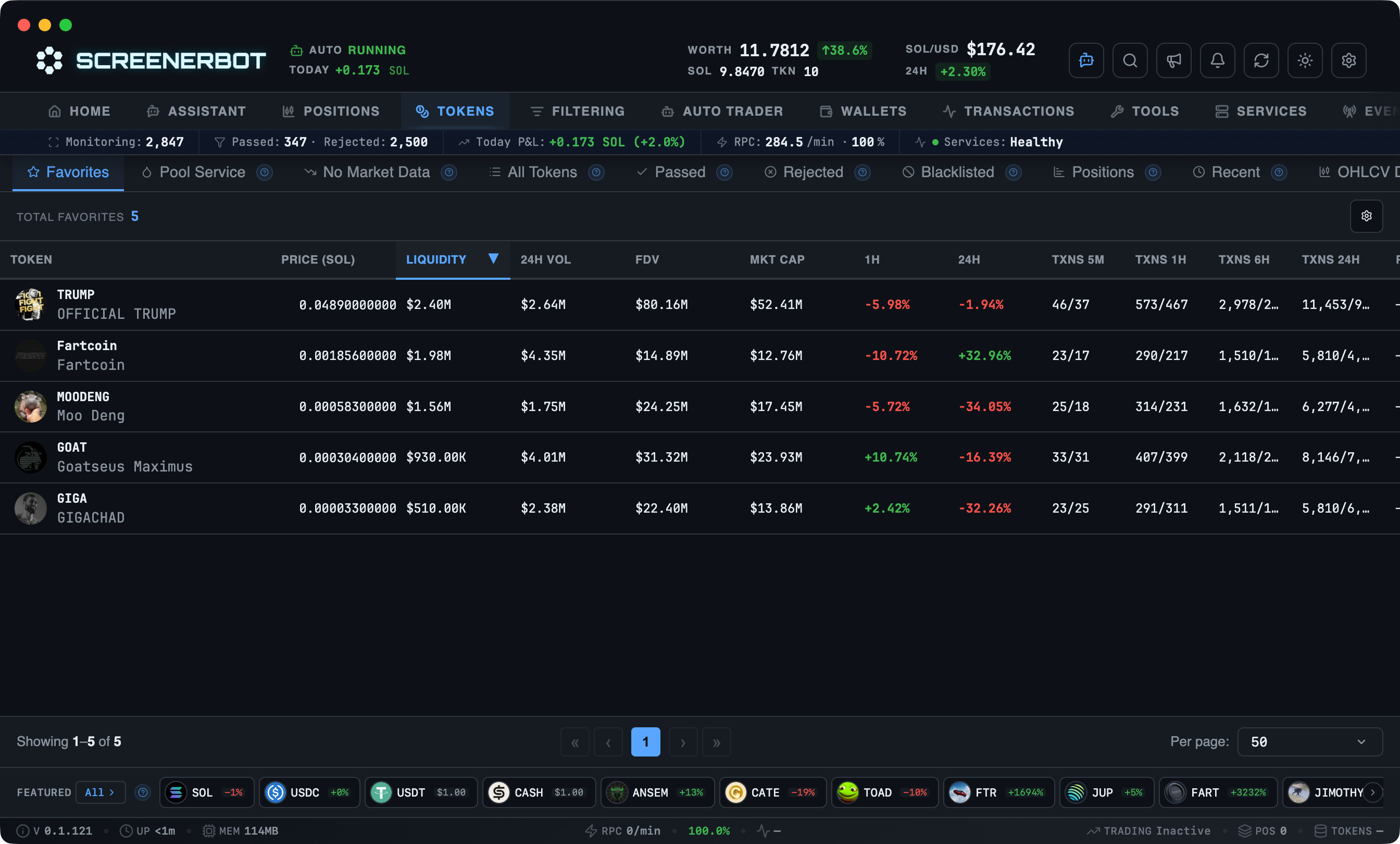Click the JUP featured token chip
The image size is (1400, 844).
[1106, 792]
